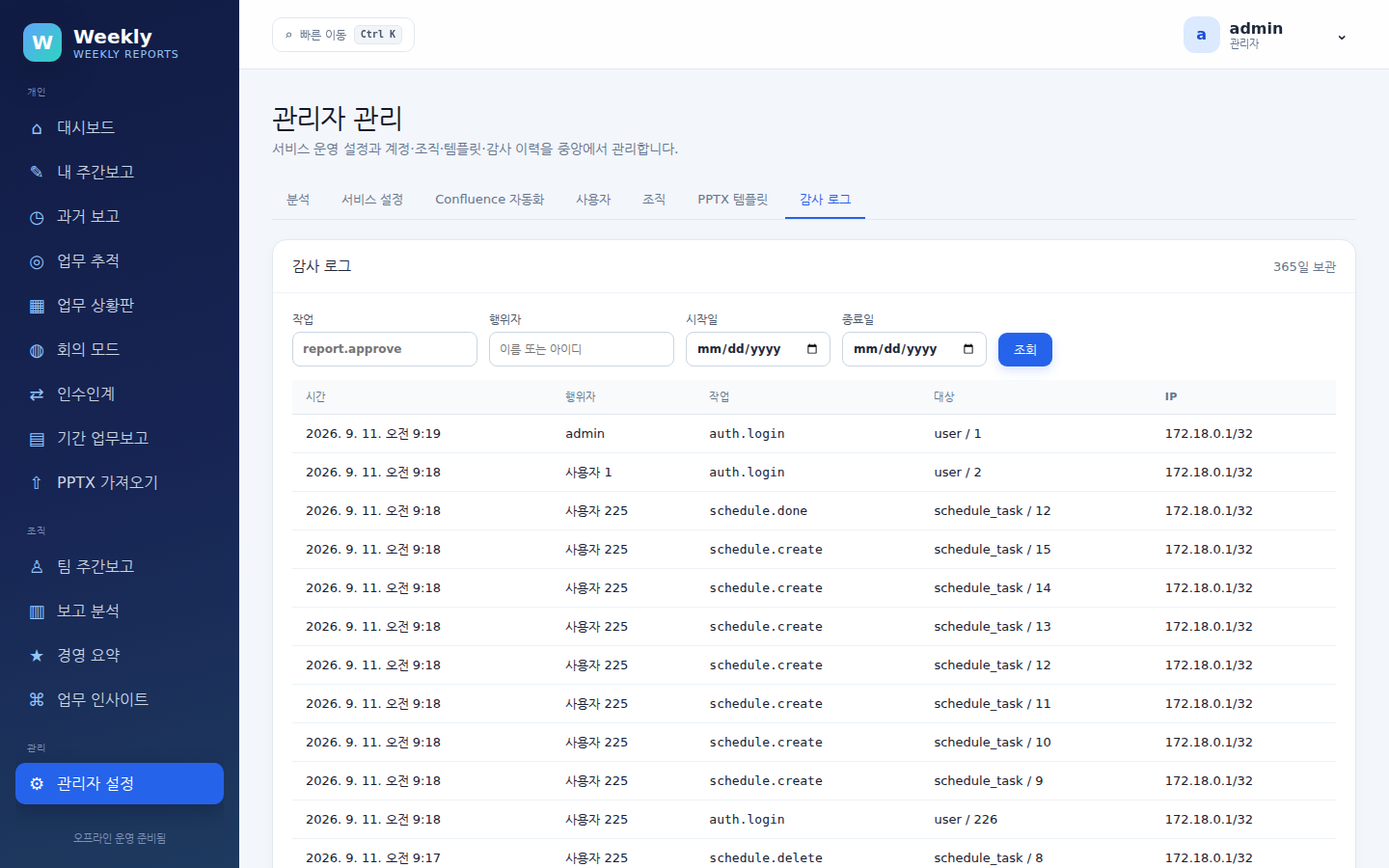Open the PPTX 템플릿 tab
1389x868 pixels.
coord(733,200)
